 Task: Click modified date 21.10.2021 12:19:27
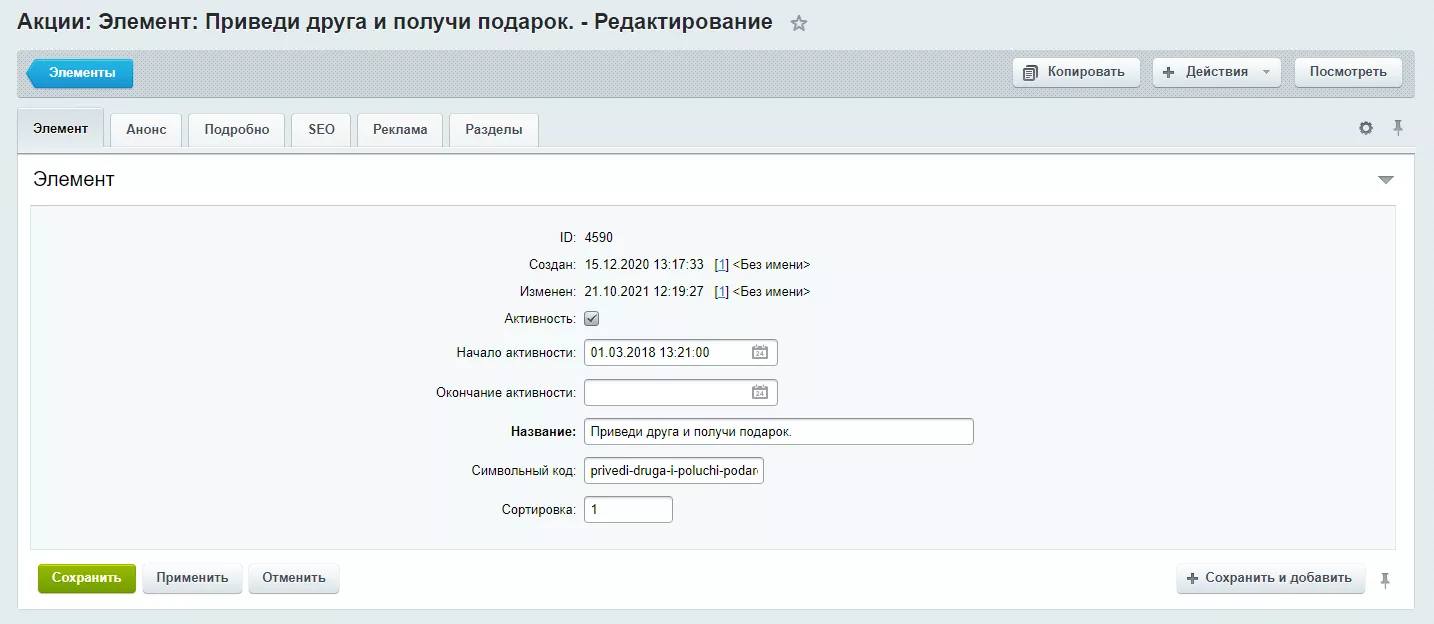644,292
